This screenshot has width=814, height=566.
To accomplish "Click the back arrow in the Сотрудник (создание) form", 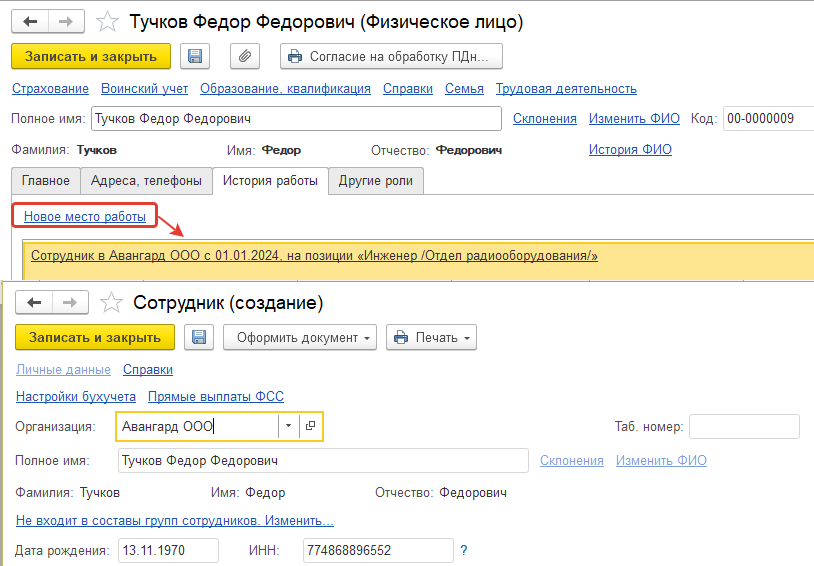I will pyautogui.click(x=34, y=303).
